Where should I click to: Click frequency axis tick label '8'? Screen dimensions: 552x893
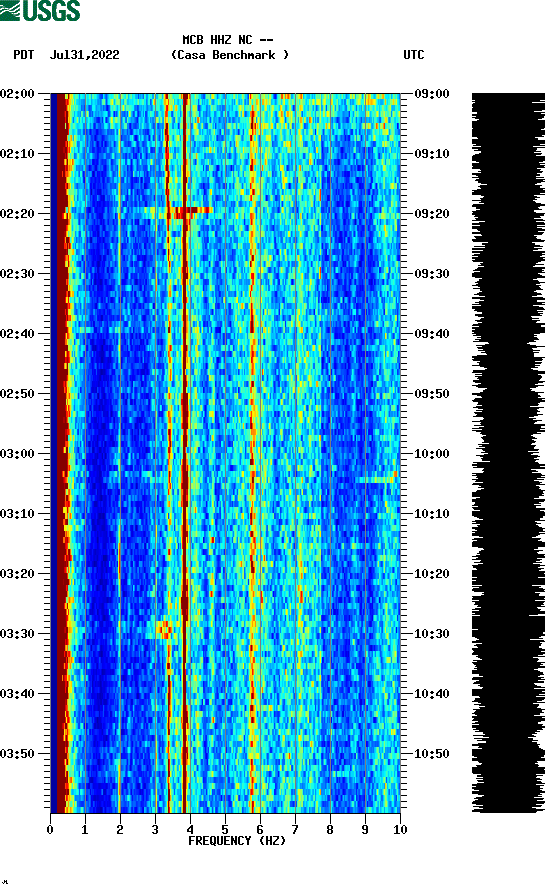tap(330, 830)
